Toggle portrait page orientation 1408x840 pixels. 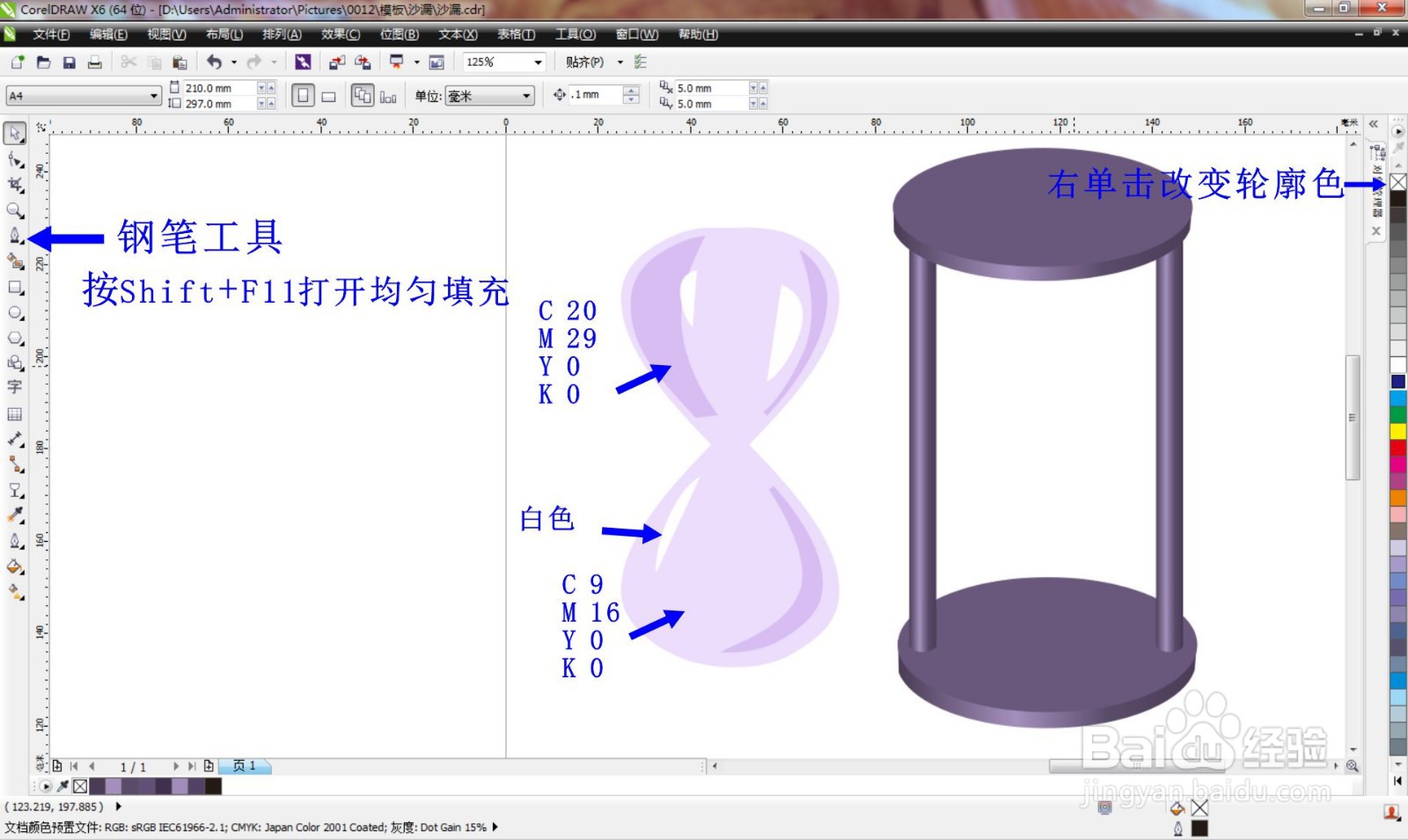pos(304,94)
